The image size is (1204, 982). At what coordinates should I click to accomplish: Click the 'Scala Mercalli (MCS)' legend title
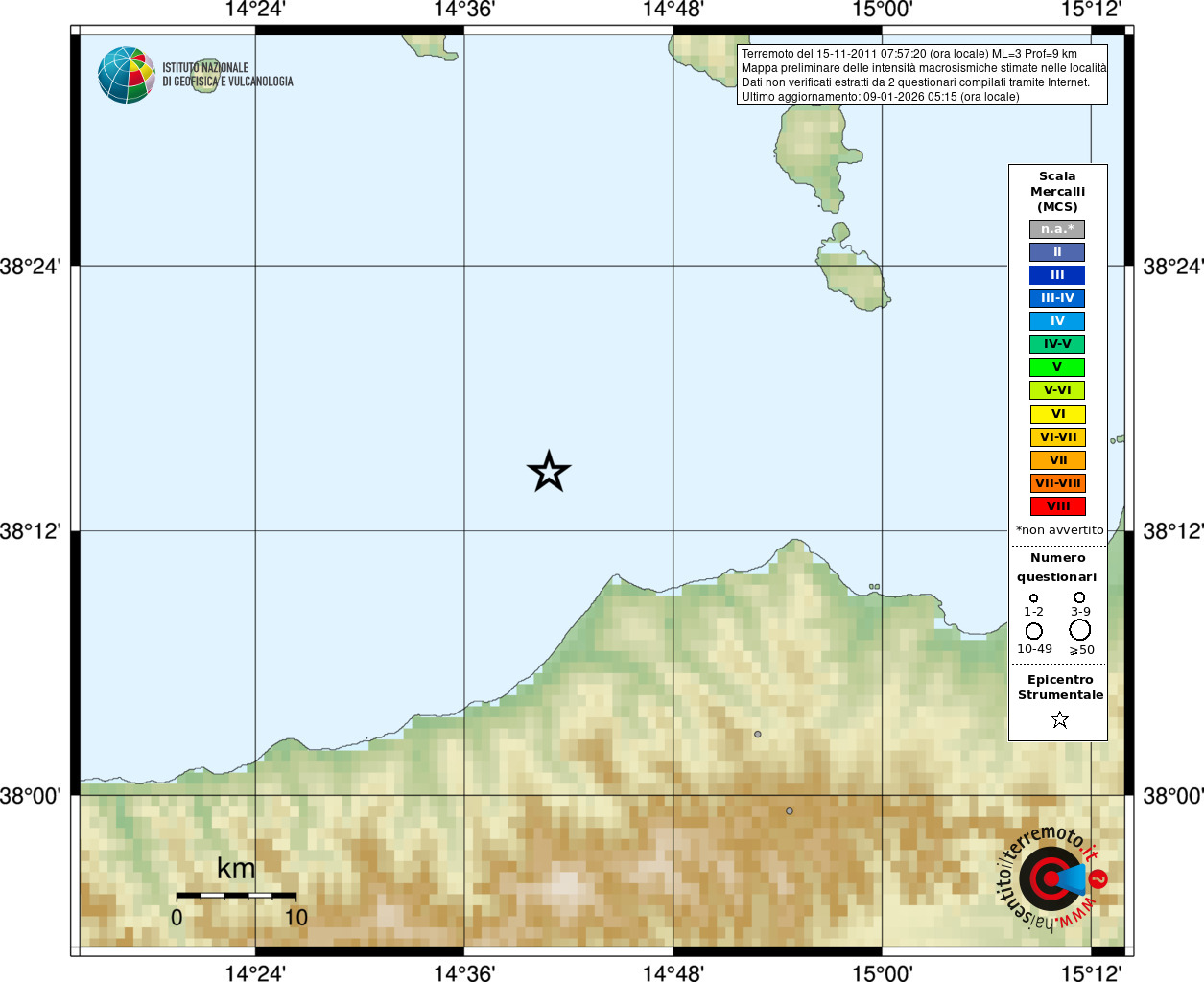click(1057, 192)
